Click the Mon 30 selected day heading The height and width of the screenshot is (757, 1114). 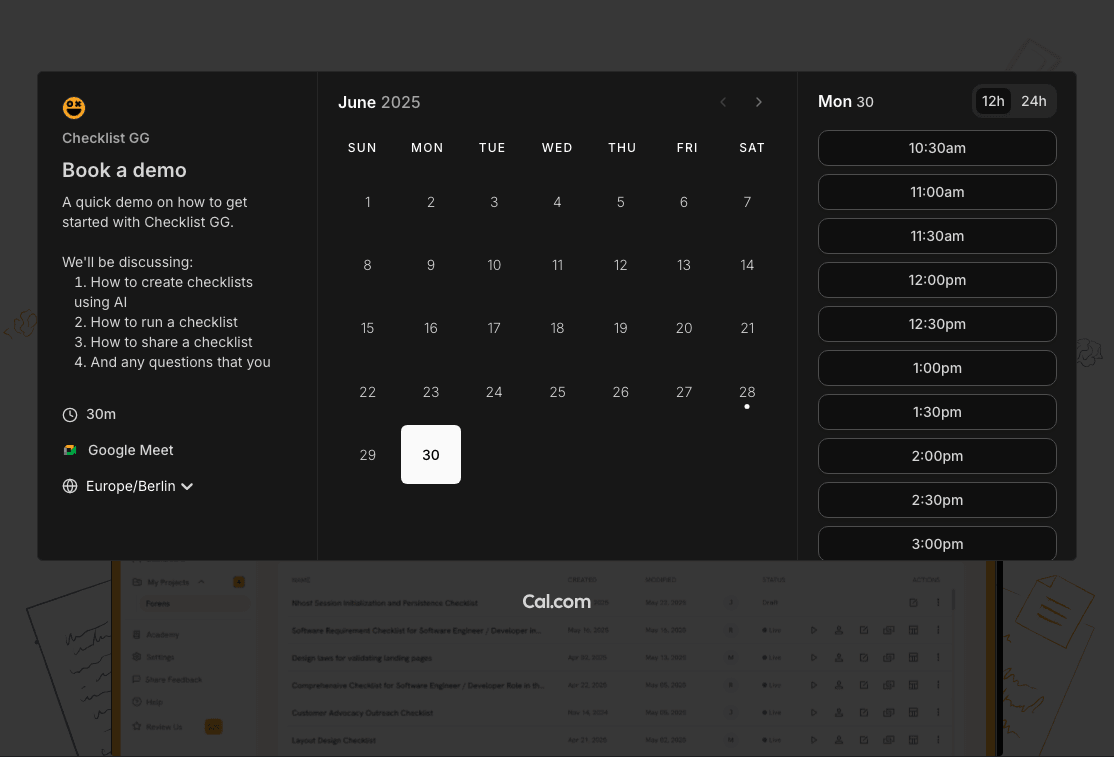coord(845,102)
